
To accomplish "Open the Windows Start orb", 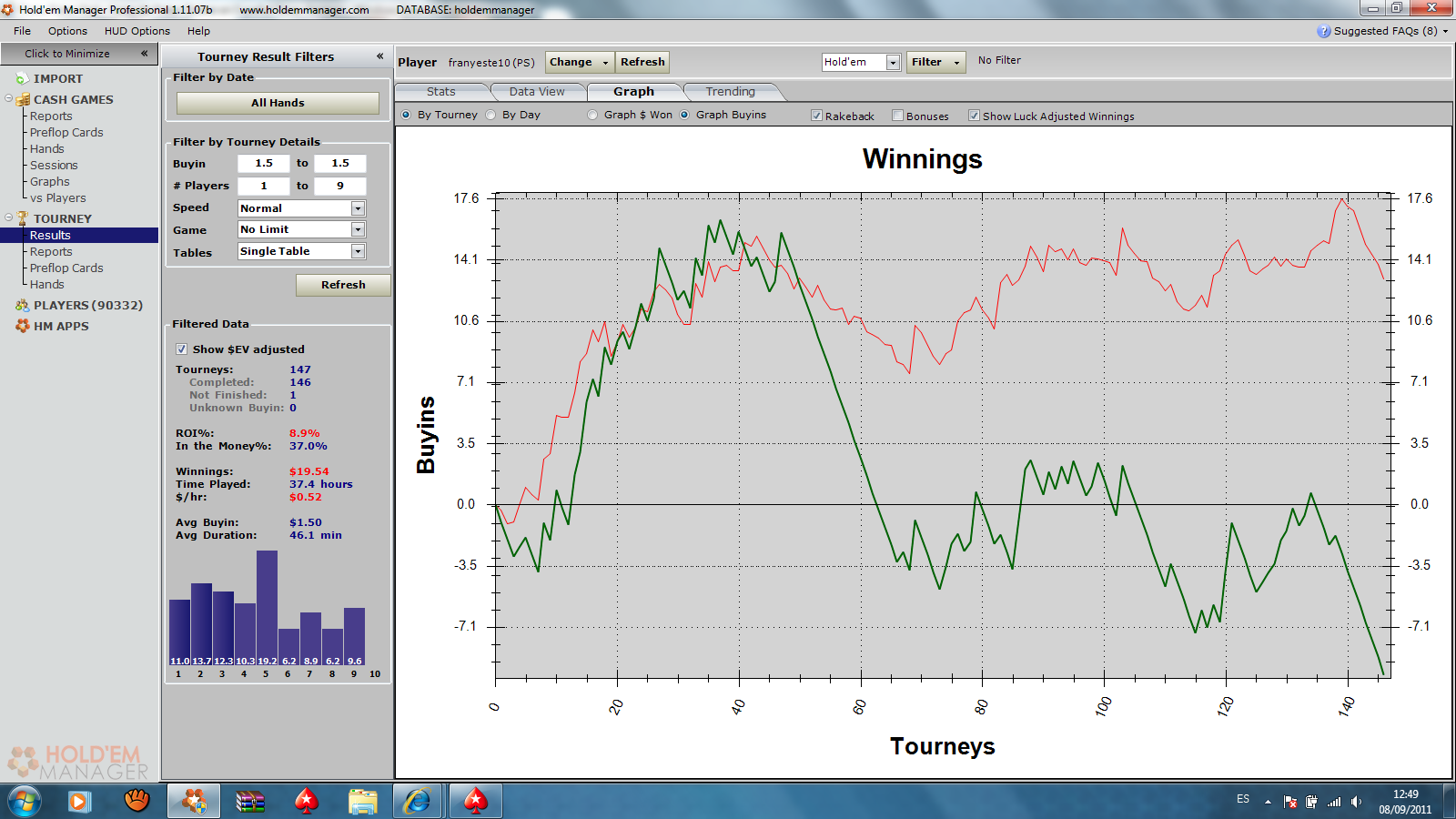I will pos(25,802).
